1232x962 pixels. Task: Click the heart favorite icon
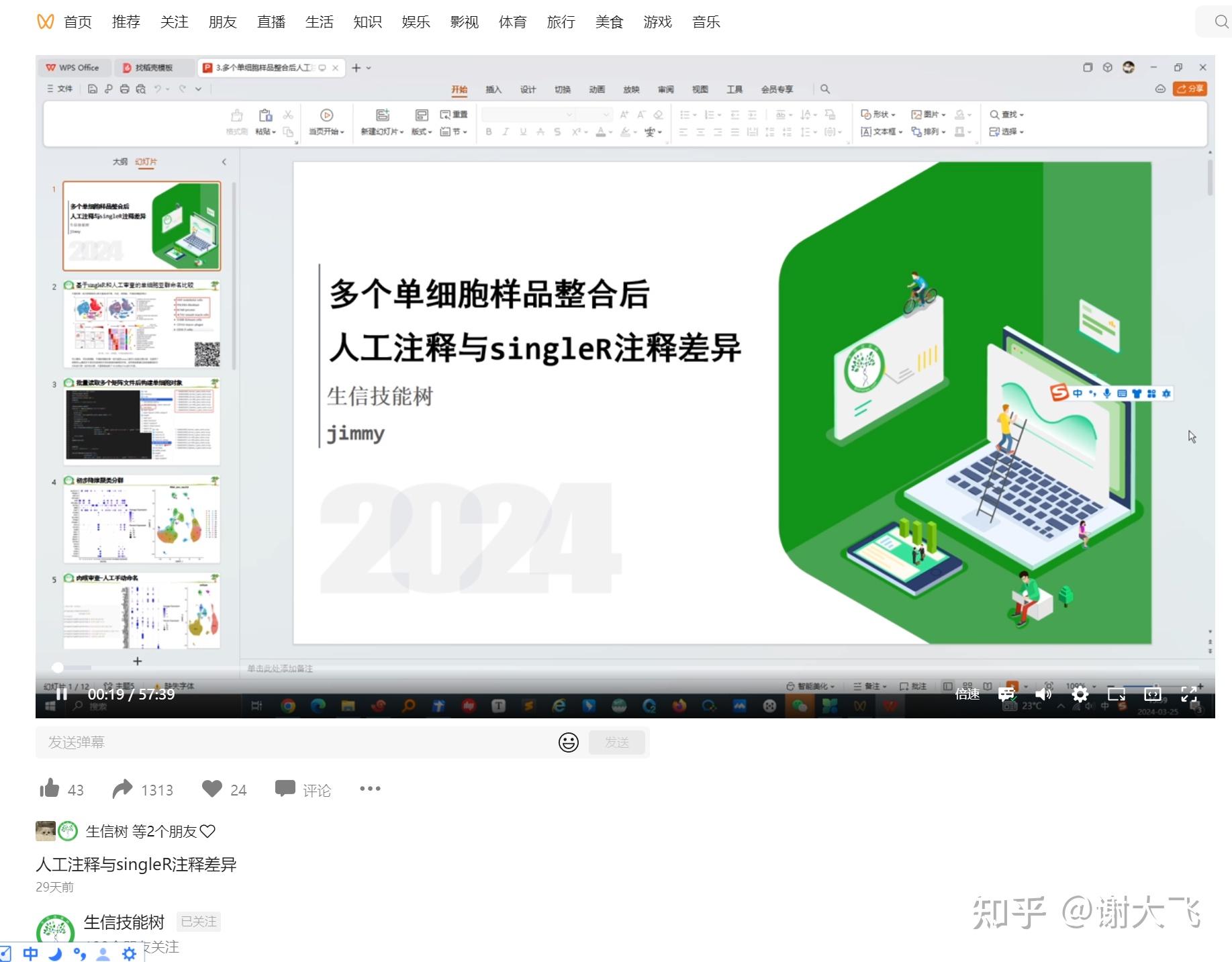[213, 789]
